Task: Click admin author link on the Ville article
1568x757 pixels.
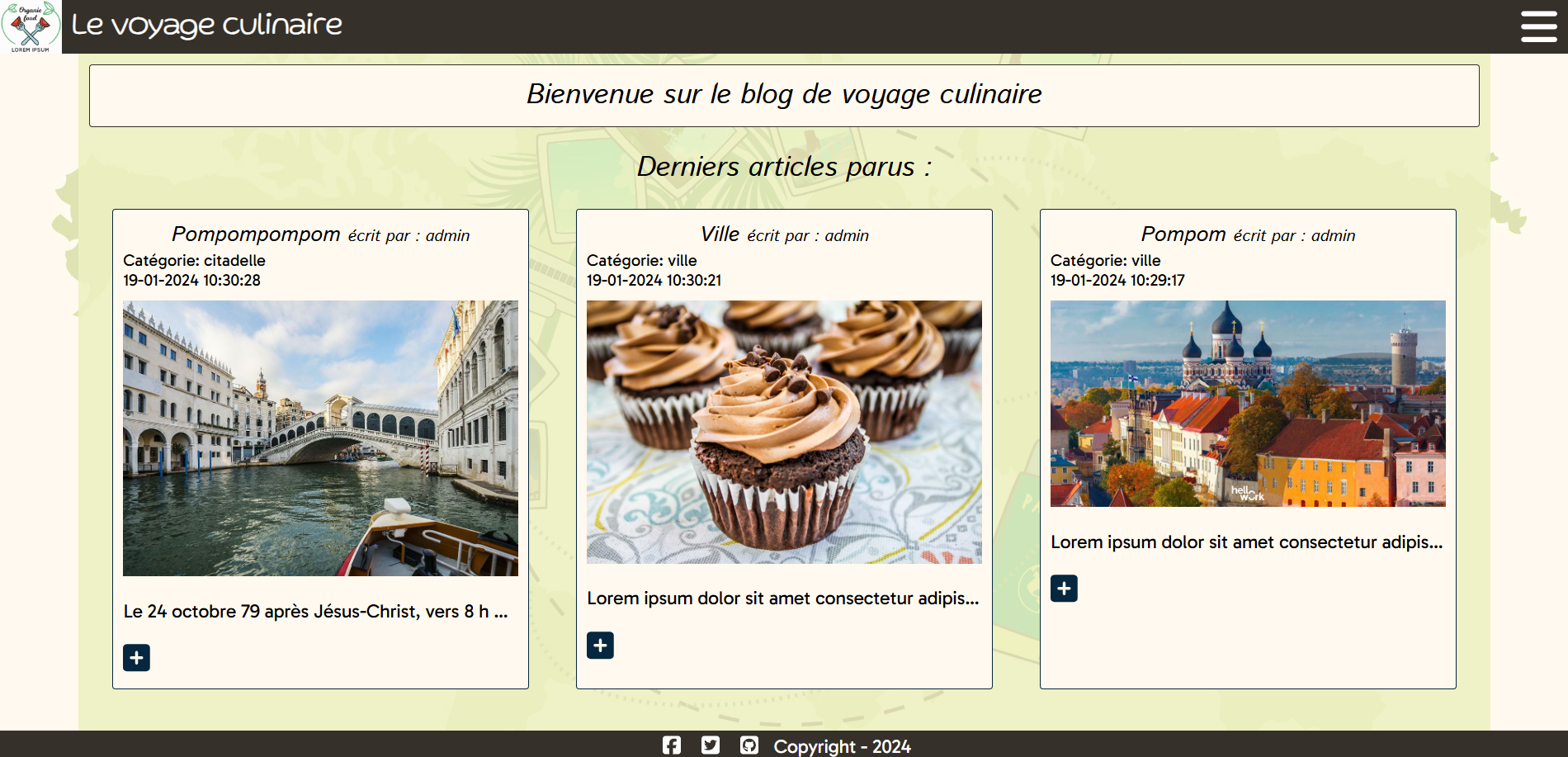Action: tap(846, 235)
